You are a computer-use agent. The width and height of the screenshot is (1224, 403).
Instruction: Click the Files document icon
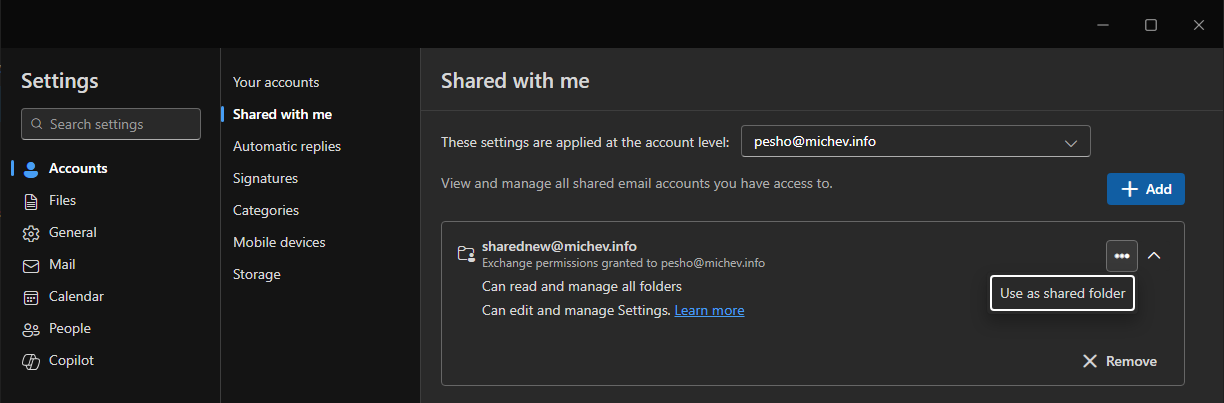click(x=31, y=201)
